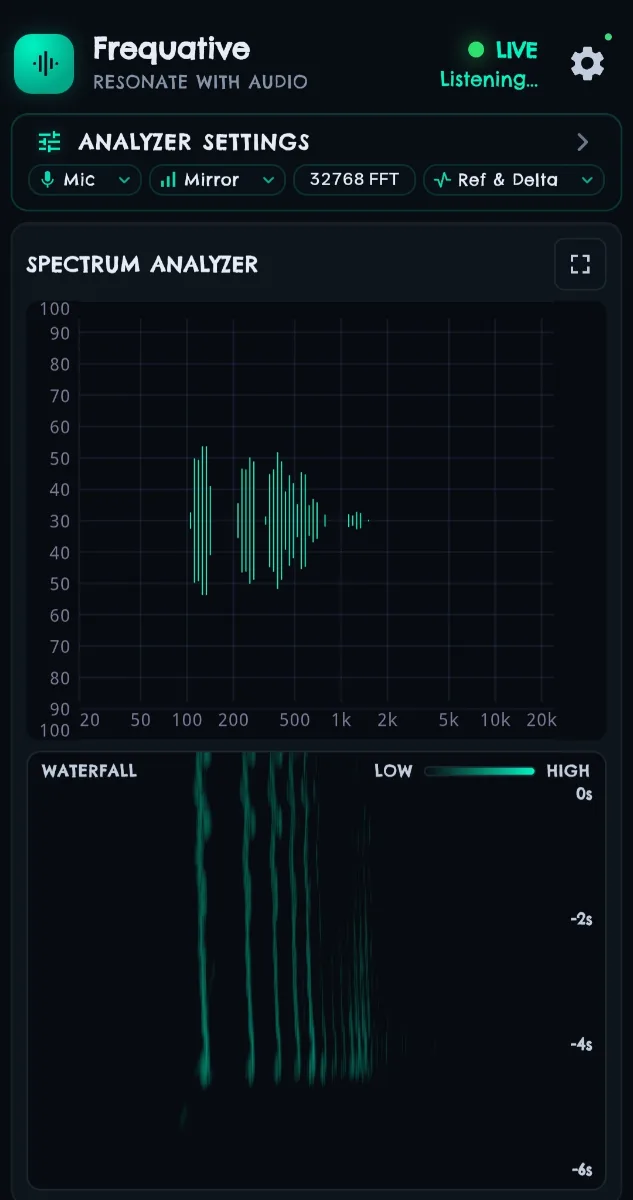Click the 20k frequency axis label

pos(541,720)
